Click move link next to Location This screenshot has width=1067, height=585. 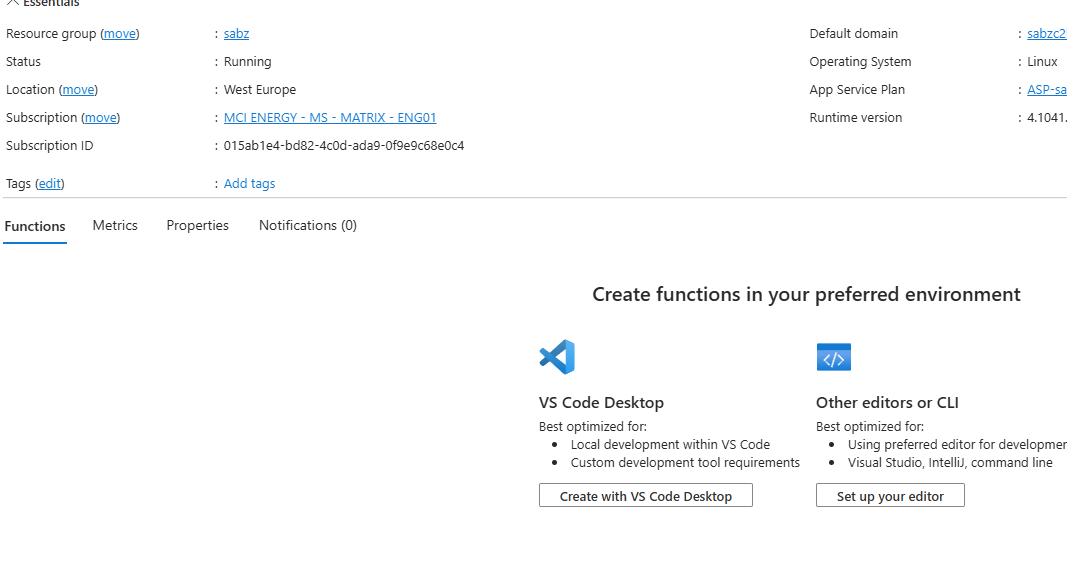pyautogui.click(x=78, y=89)
